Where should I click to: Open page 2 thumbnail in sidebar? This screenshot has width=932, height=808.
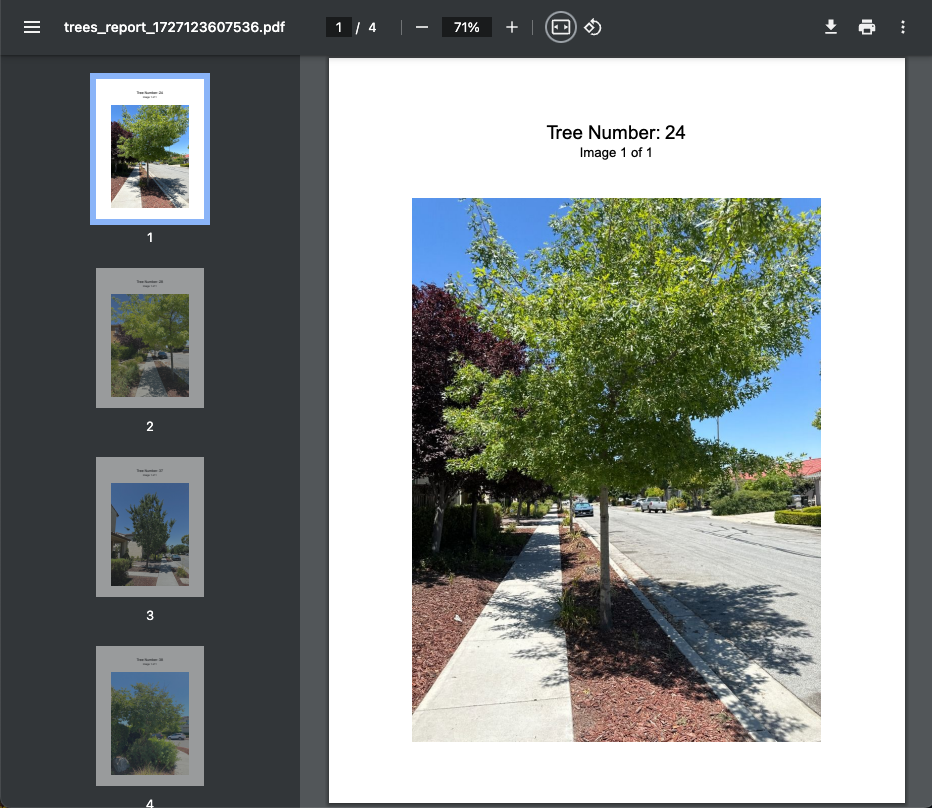pyautogui.click(x=150, y=338)
